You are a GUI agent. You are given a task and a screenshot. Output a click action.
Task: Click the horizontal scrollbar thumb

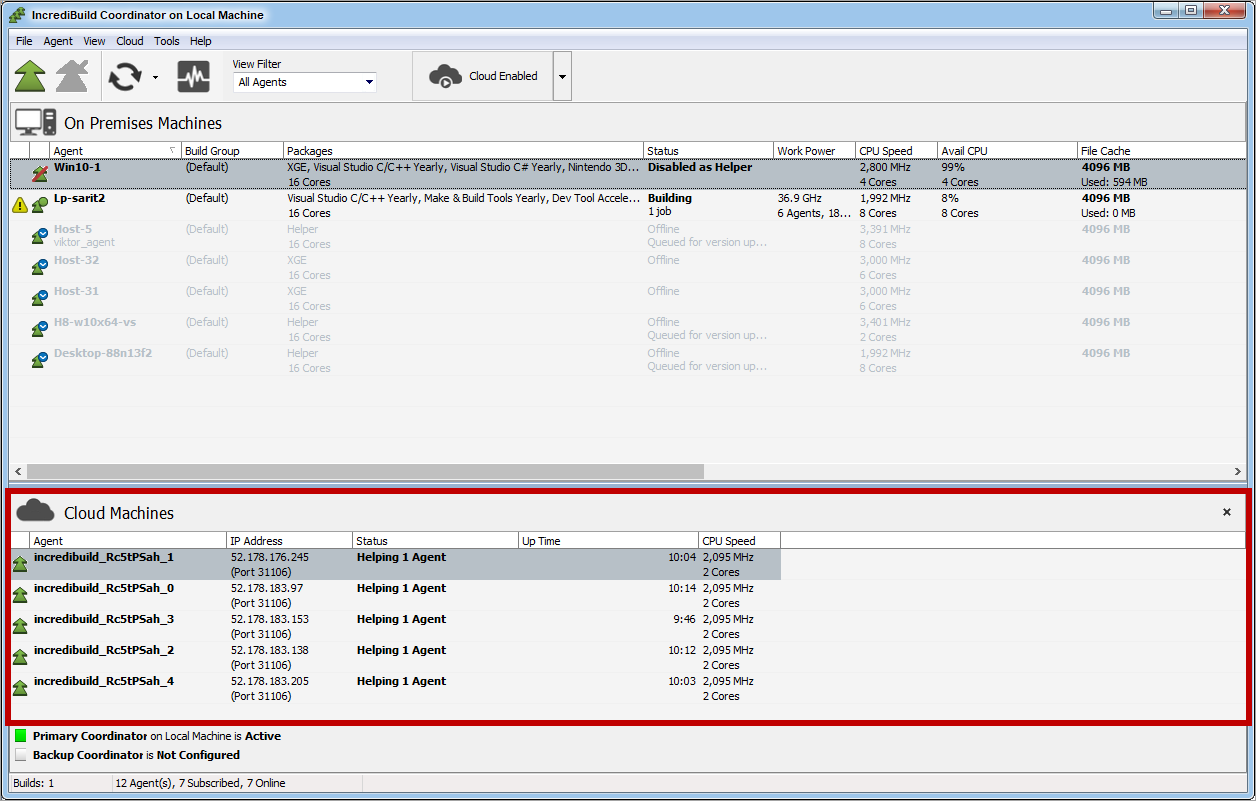(x=365, y=470)
